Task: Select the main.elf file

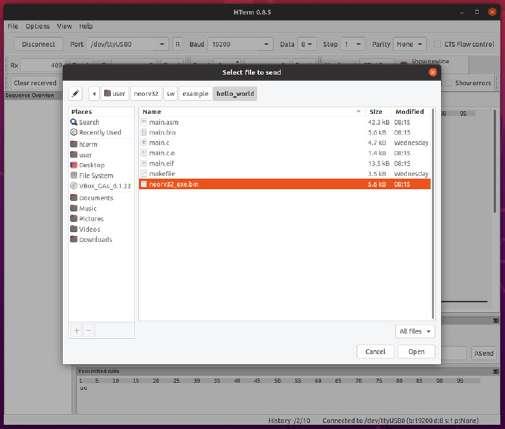Action: 285,163
